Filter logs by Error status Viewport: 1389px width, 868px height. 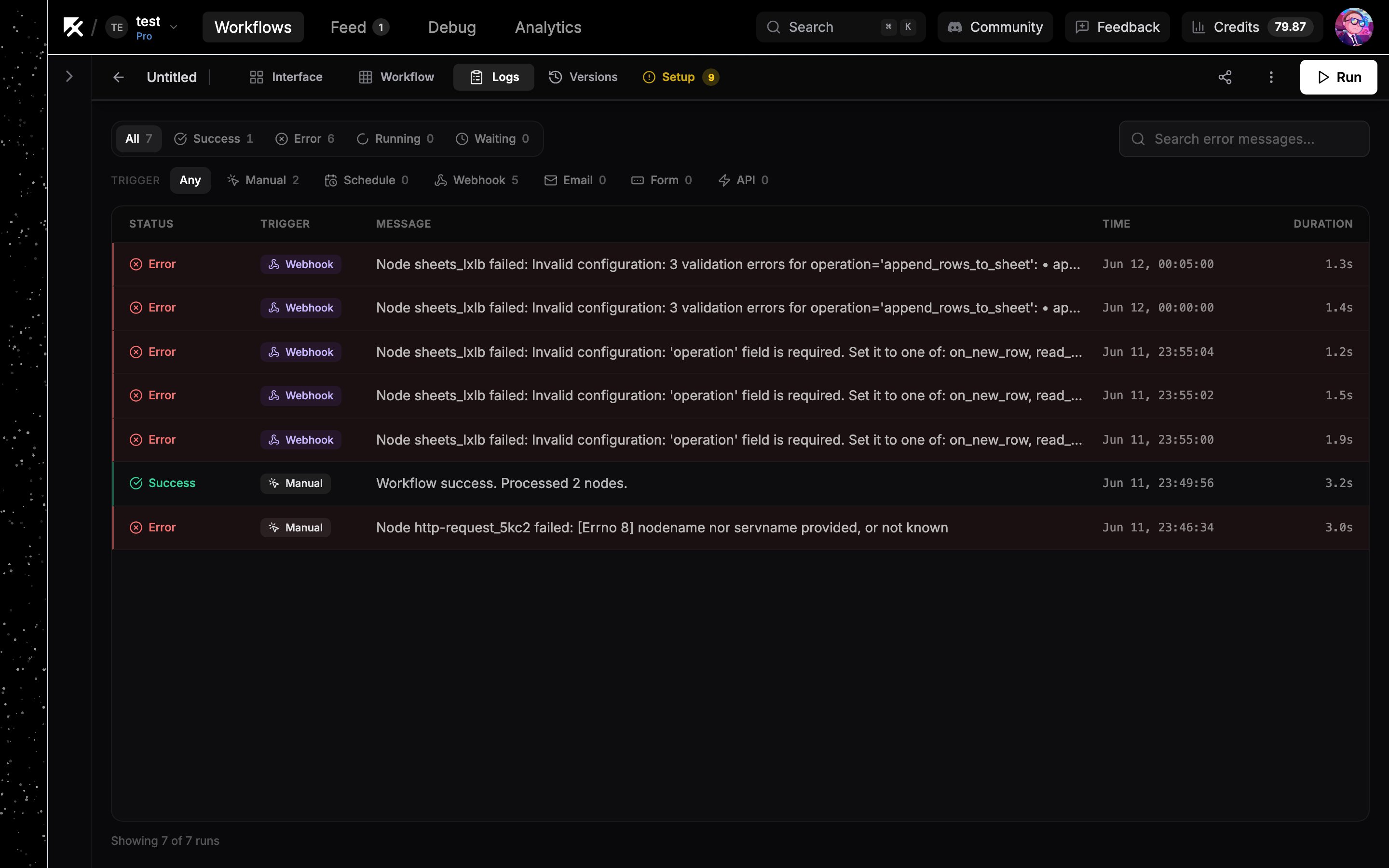tap(305, 138)
